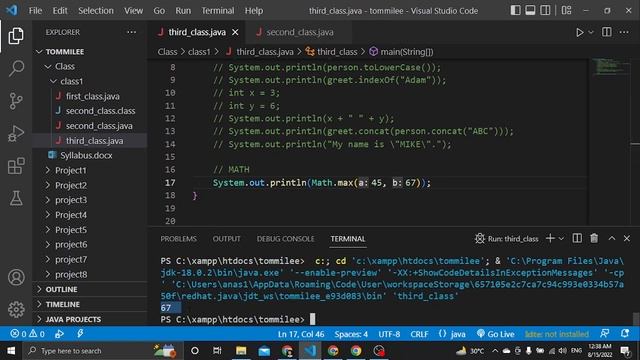Image resolution: width=640 pixels, height=360 pixels.
Task: Split the editor to the right
Action: click(607, 32)
